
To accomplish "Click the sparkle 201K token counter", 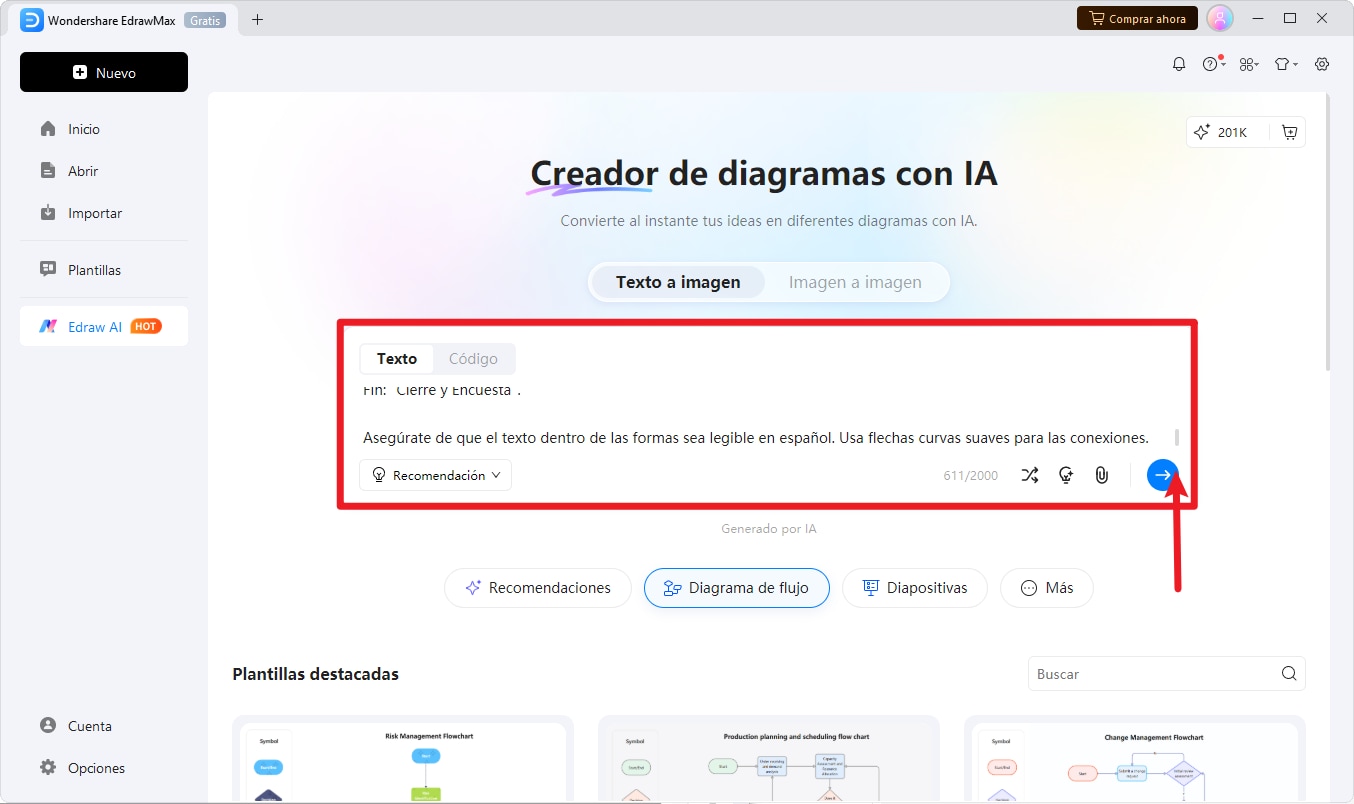I will point(1227,131).
